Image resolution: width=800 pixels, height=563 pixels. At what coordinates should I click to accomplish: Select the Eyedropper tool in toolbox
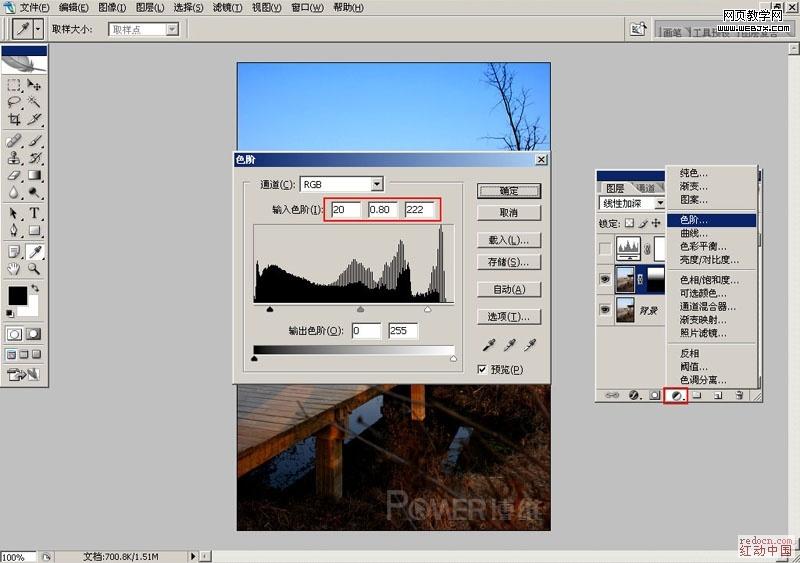pyautogui.click(x=35, y=251)
